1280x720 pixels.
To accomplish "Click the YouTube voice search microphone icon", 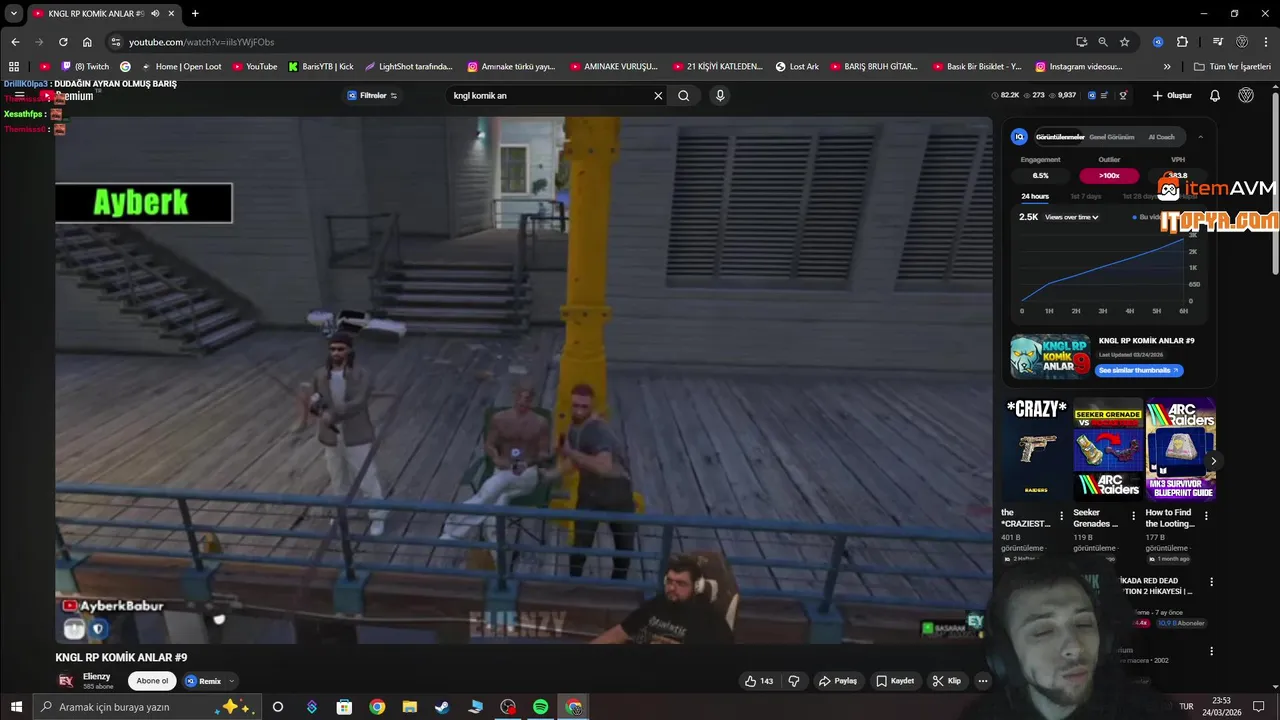I will 719,96.
